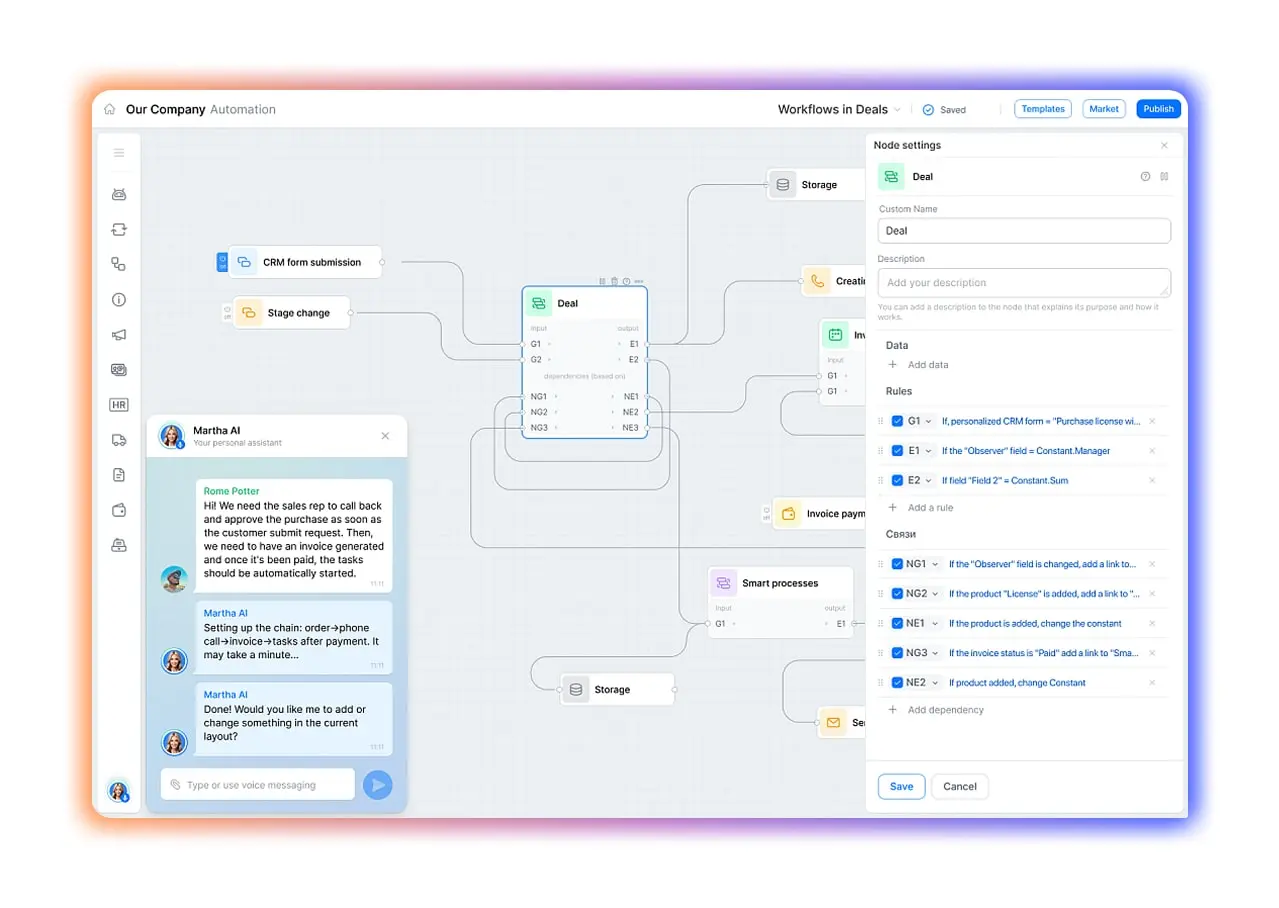This screenshot has height=908, width=1279.
Task: Disable the NG2 dependency checkbox
Action: (897, 594)
